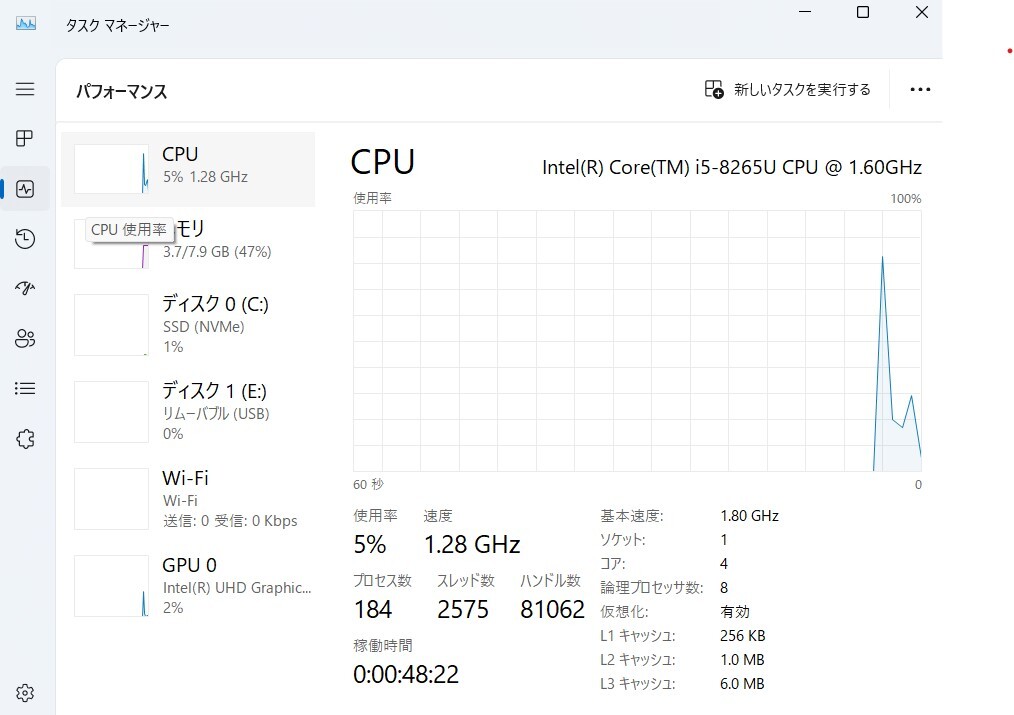
Task: Open the more options menu
Action: point(919,89)
